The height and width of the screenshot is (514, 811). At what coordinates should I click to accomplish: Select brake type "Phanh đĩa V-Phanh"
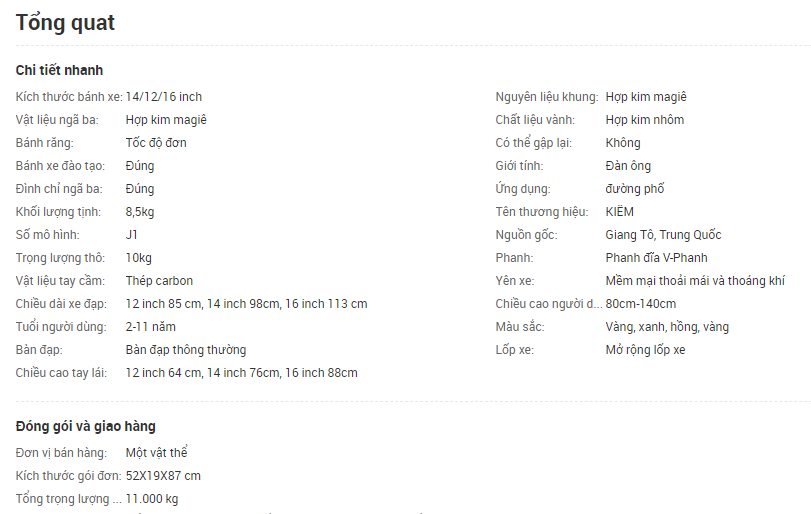(x=656, y=258)
